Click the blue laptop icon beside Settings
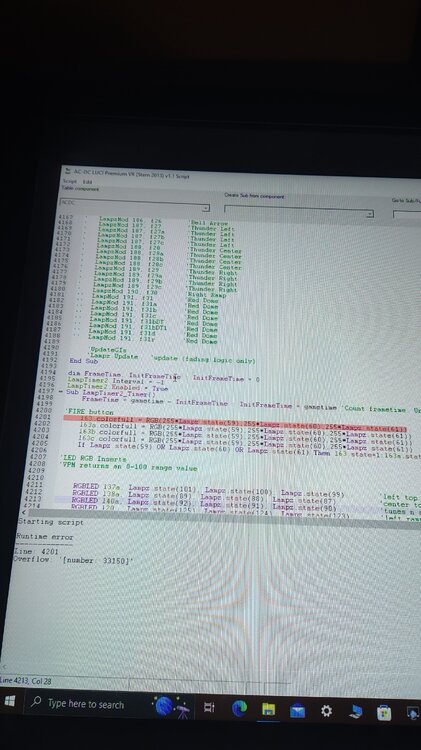This screenshot has width=421, height=750. [x=355, y=712]
